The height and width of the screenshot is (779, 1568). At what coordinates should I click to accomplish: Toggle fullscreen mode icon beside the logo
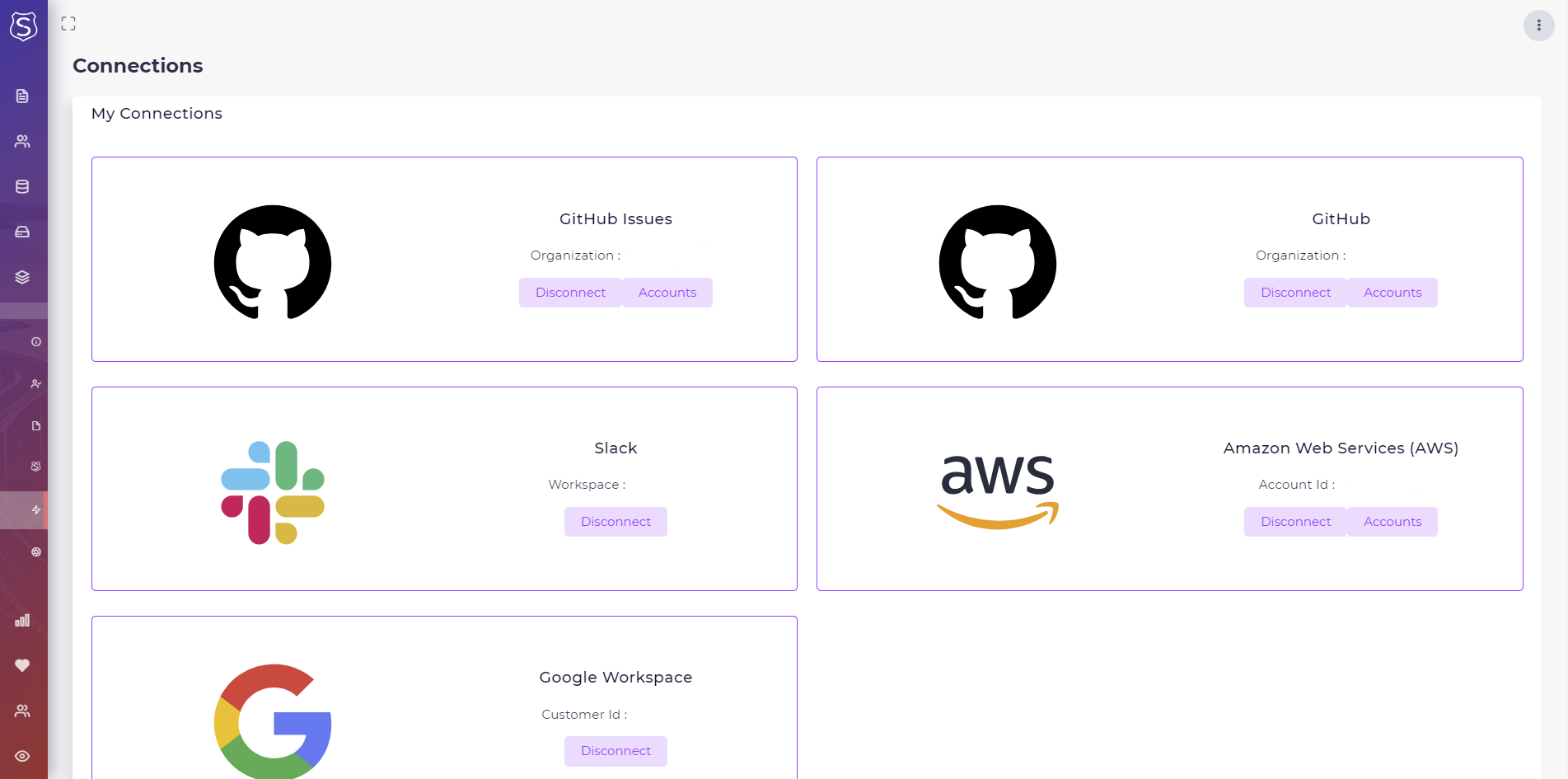(x=68, y=24)
